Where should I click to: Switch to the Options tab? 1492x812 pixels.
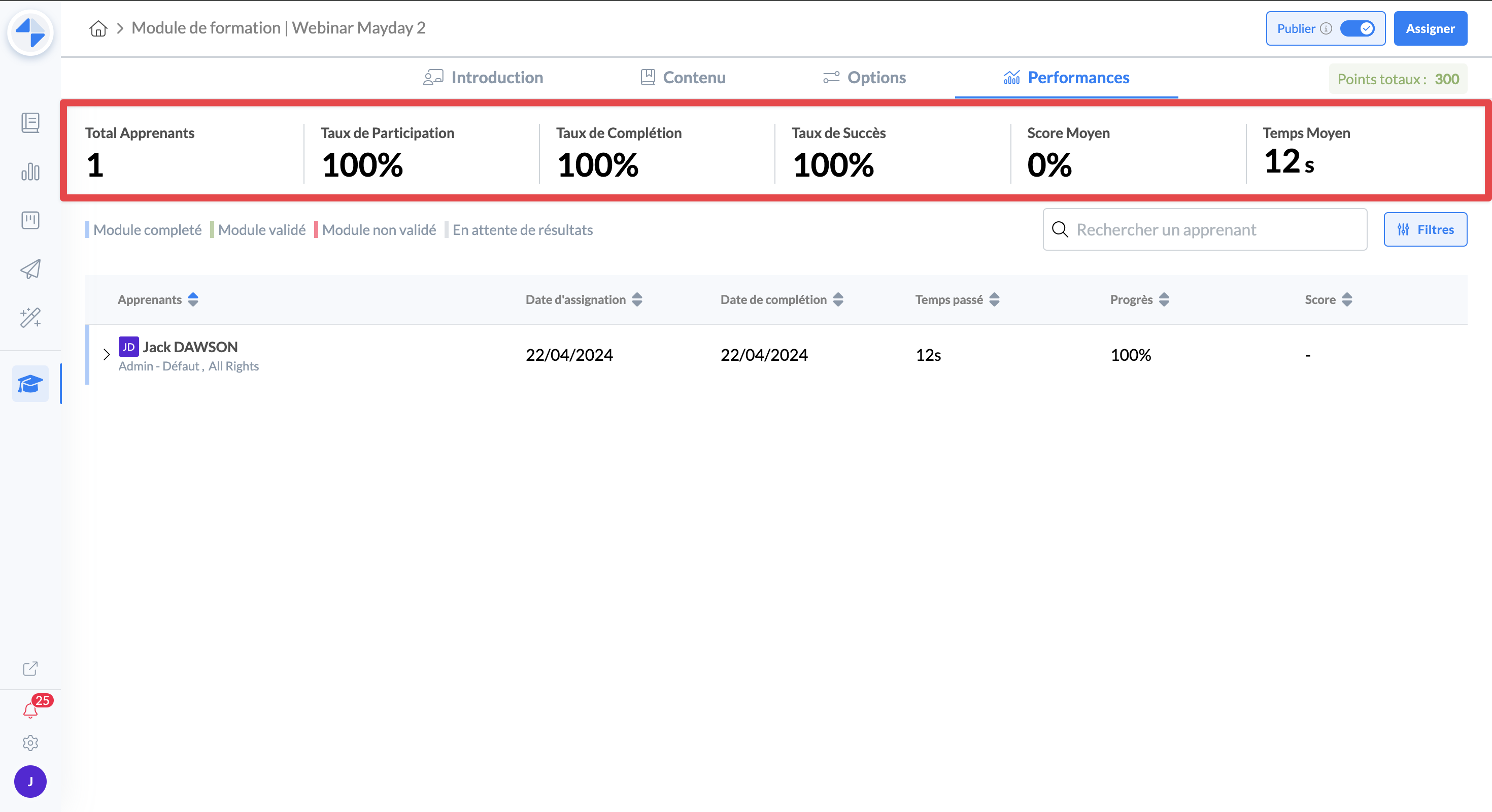click(x=864, y=78)
